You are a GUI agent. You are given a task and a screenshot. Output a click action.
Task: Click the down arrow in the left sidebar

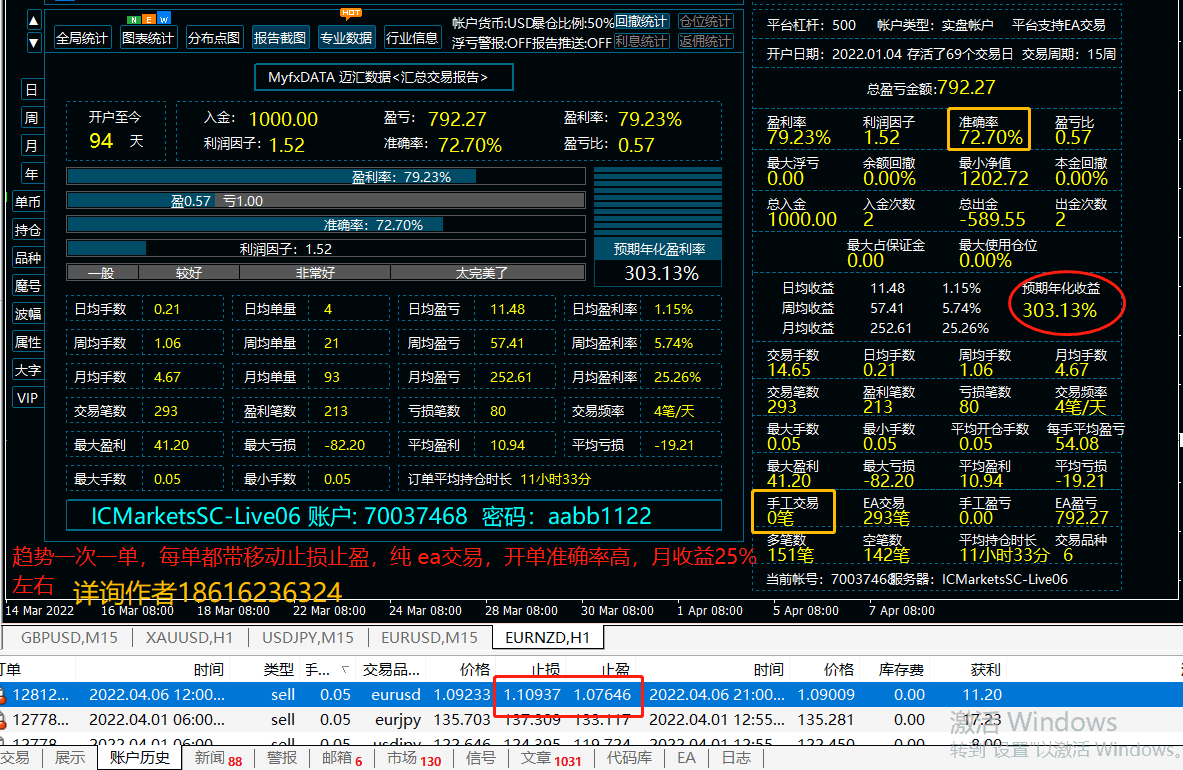pos(33,43)
